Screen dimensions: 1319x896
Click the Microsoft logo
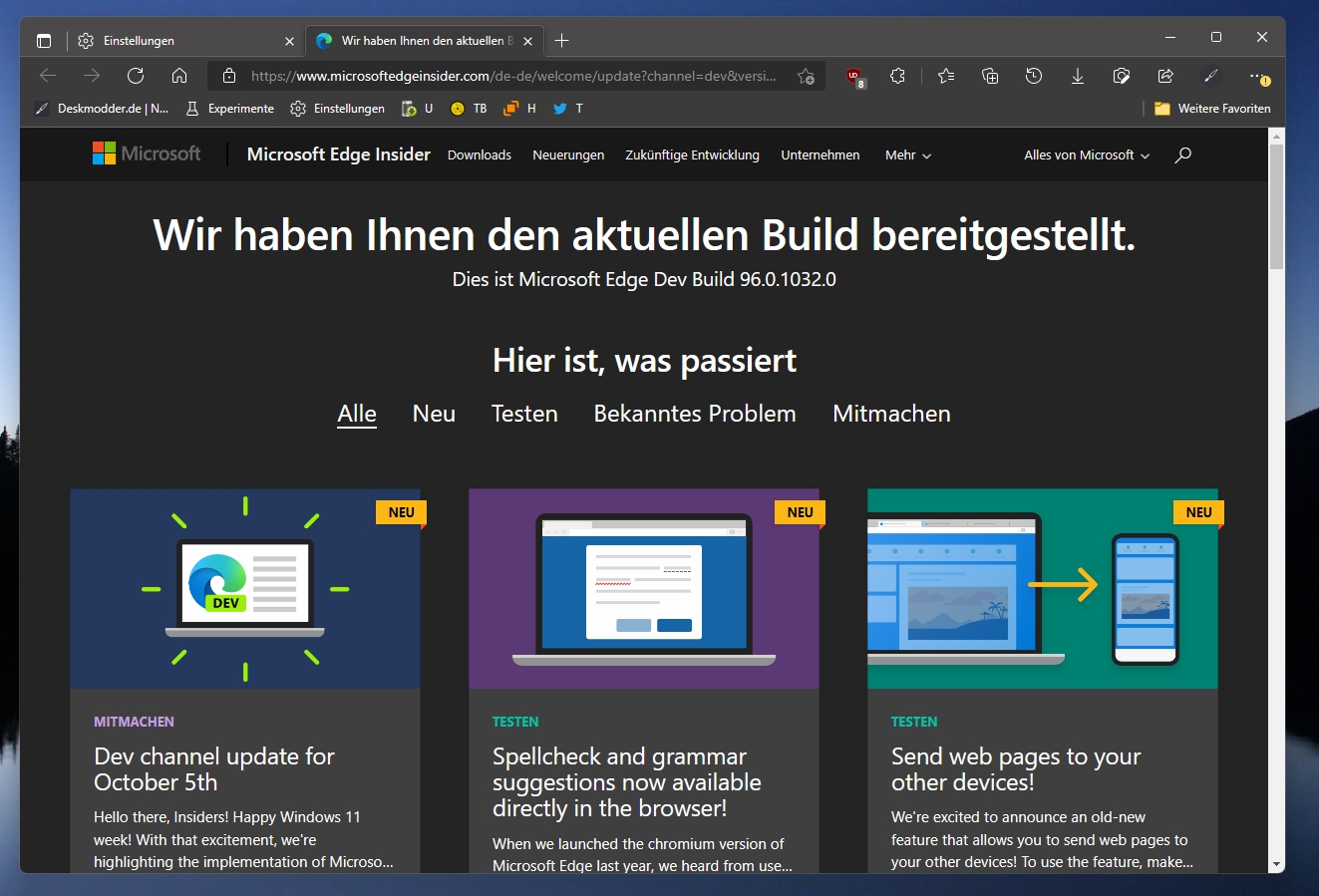(x=147, y=153)
